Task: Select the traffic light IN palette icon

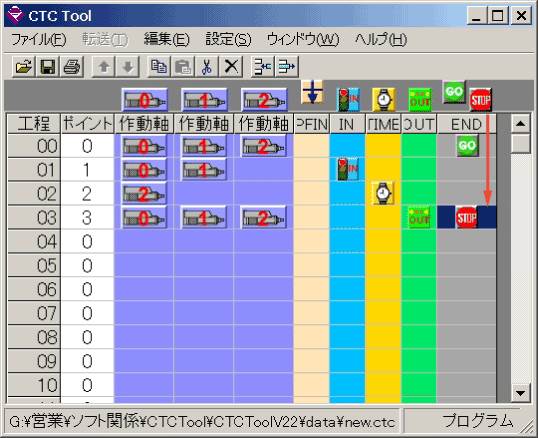Action: pyautogui.click(x=348, y=100)
